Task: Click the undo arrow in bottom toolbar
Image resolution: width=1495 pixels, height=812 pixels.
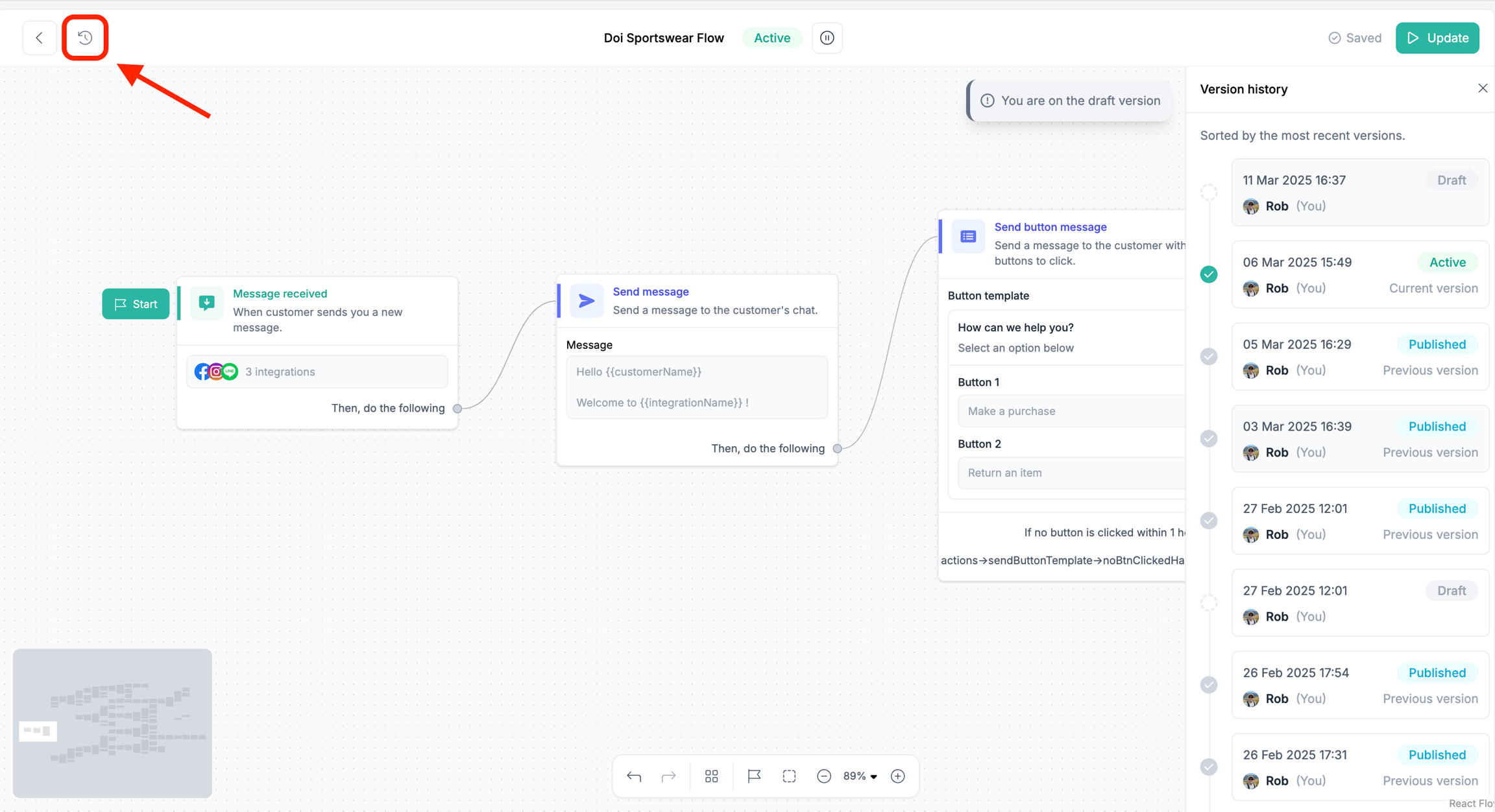Action: click(x=634, y=776)
